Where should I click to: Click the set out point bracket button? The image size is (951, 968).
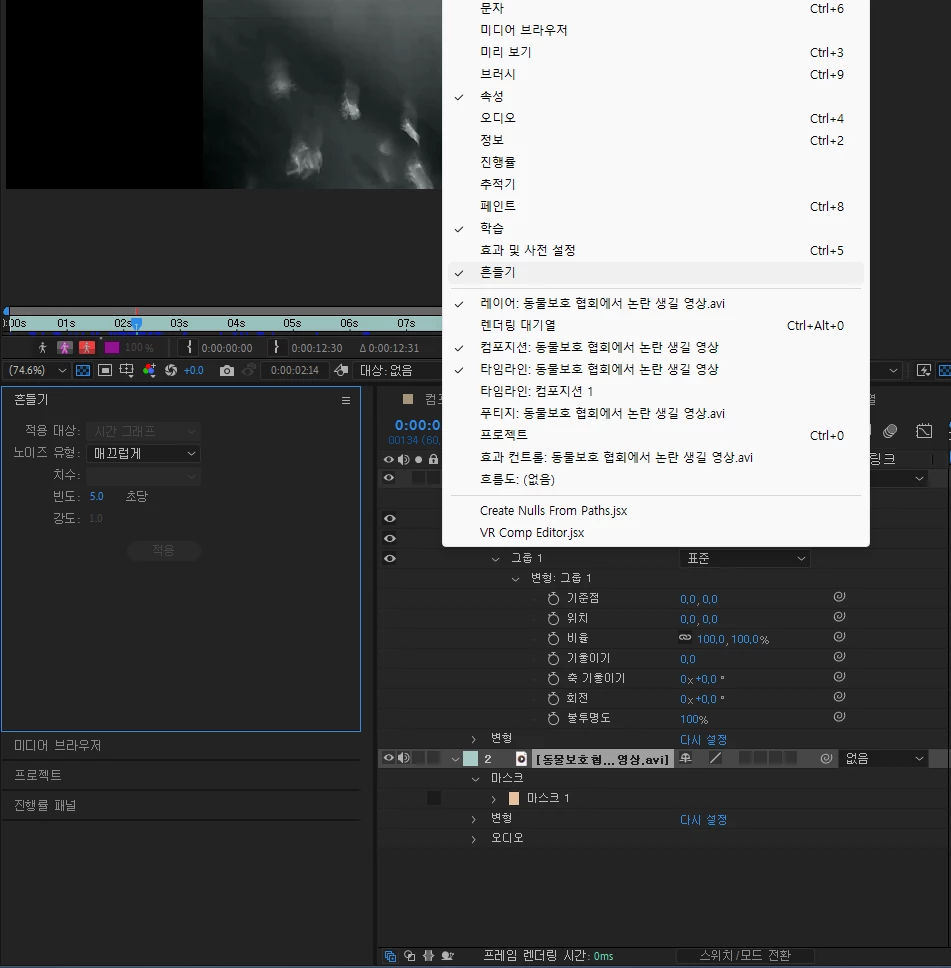point(276,348)
